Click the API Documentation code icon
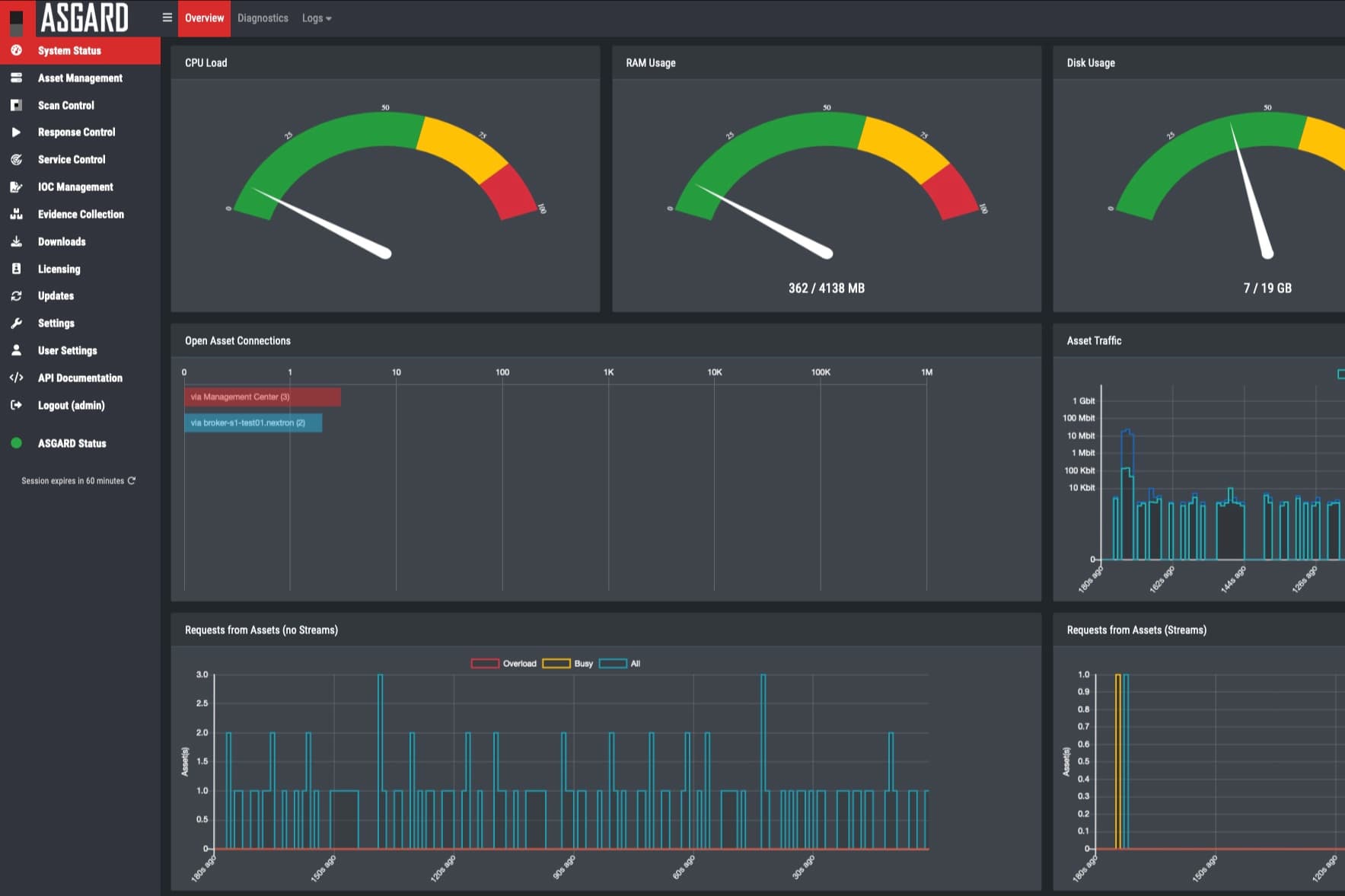This screenshot has height=896, width=1345. [16, 378]
